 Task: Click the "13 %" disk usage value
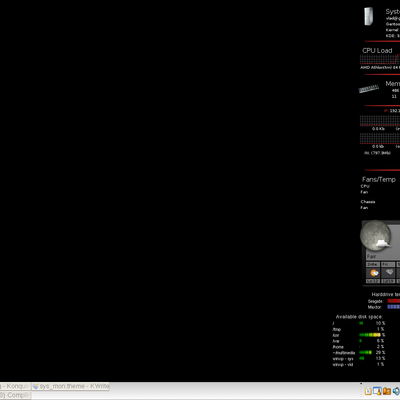click(380, 358)
